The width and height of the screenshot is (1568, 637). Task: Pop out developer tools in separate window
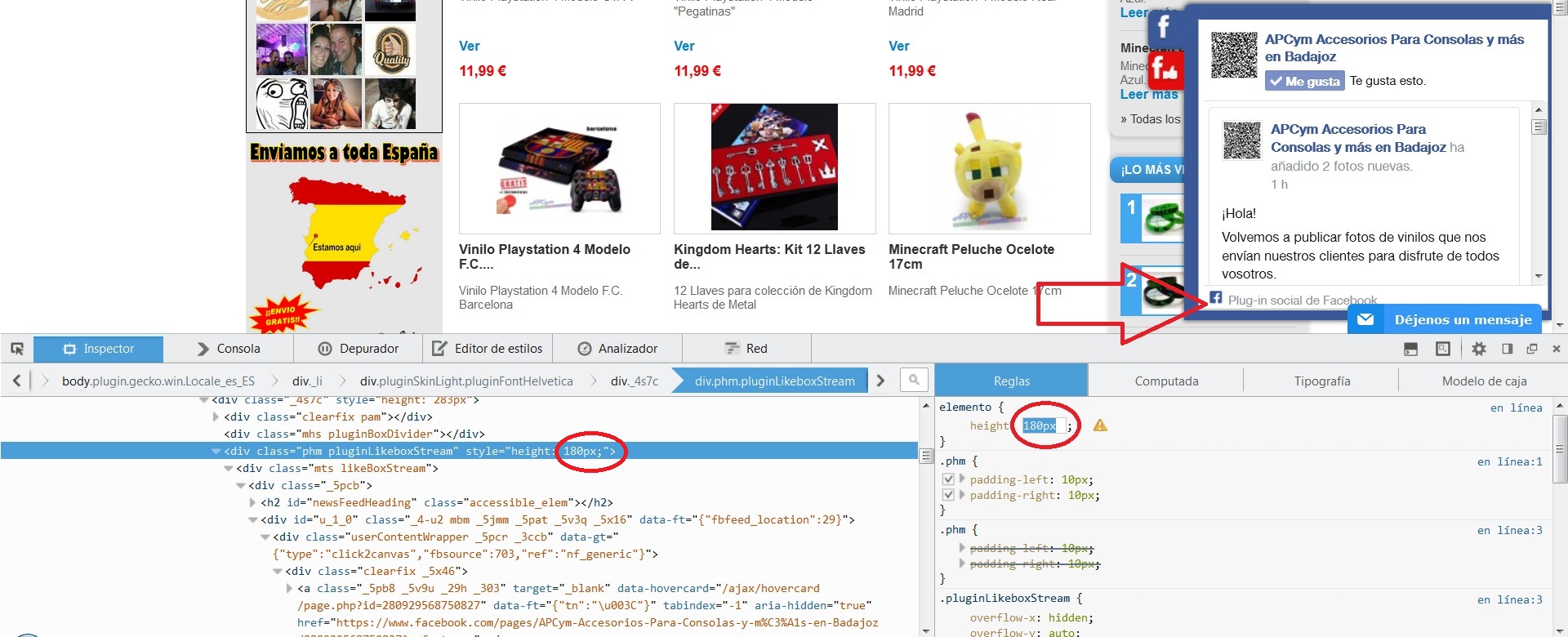tap(1532, 349)
